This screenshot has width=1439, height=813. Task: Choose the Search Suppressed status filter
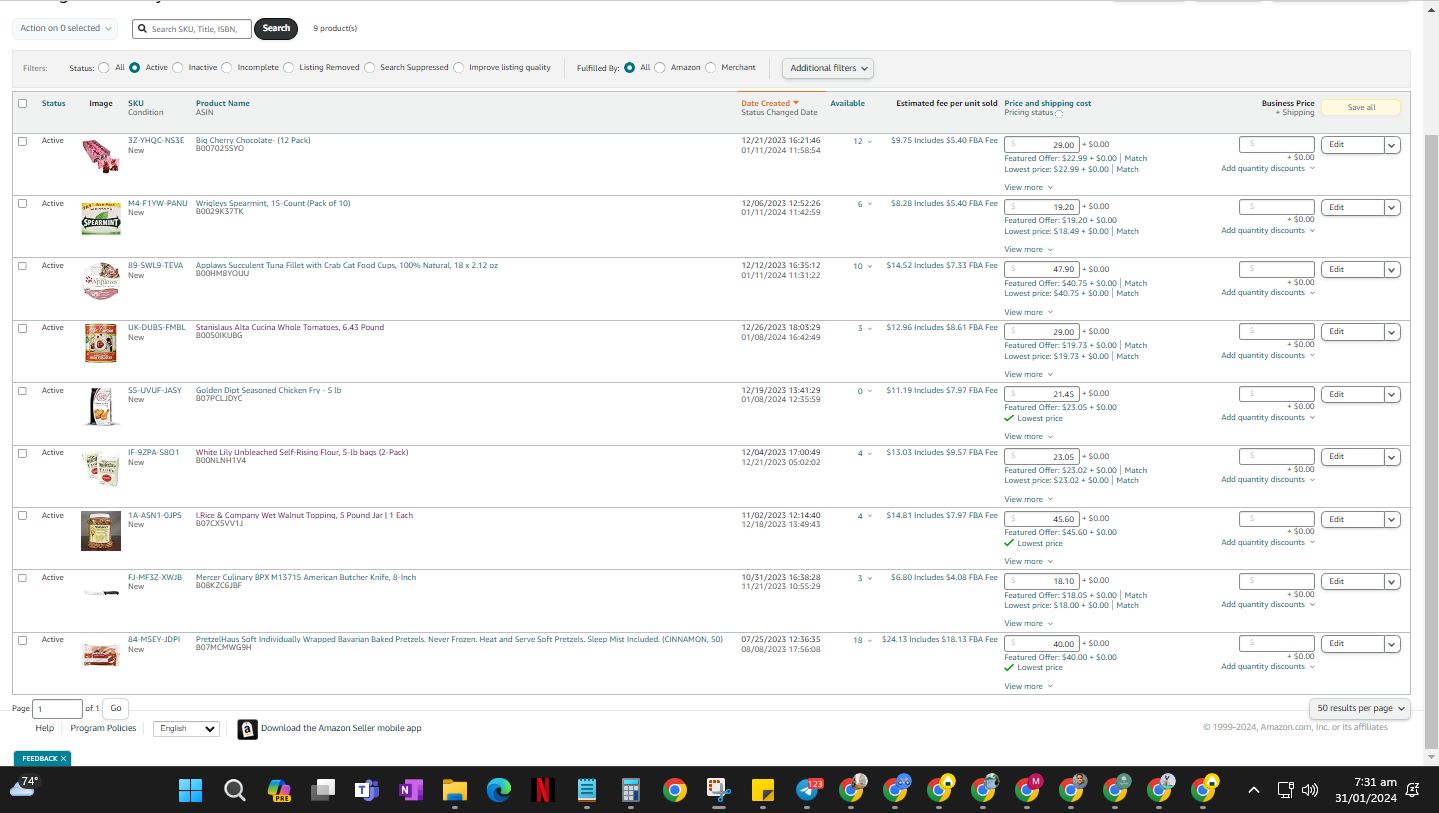[x=370, y=68]
